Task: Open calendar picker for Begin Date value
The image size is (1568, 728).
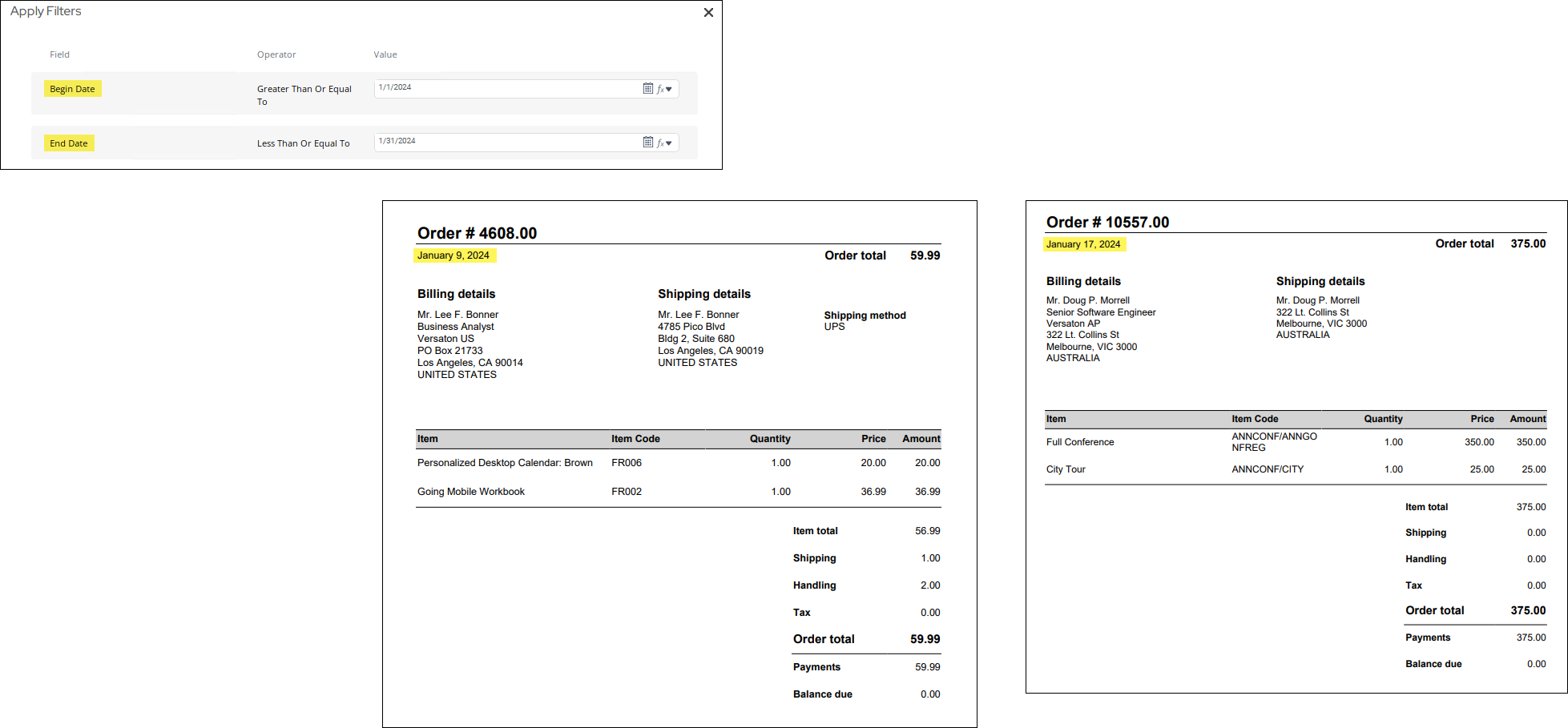Action: [x=648, y=88]
